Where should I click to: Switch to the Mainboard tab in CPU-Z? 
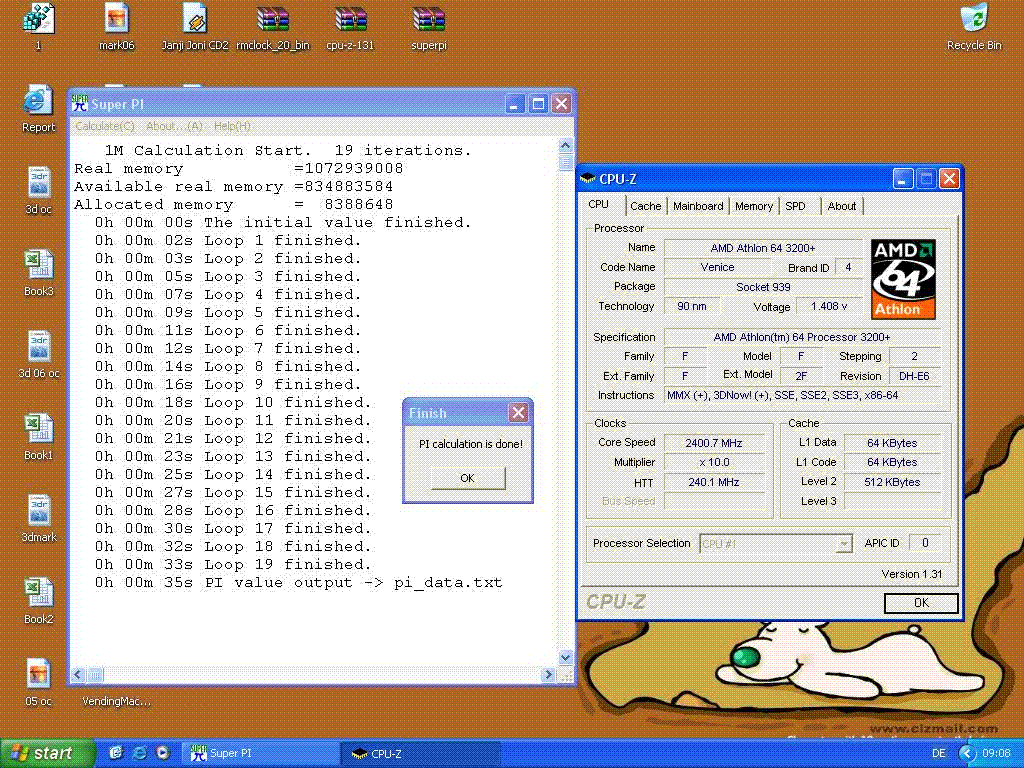pyautogui.click(x=698, y=206)
